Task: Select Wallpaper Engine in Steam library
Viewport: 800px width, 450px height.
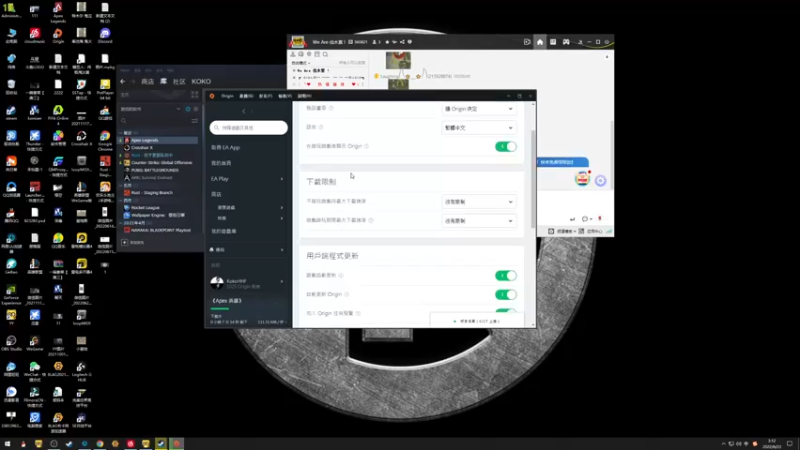Action: point(155,215)
